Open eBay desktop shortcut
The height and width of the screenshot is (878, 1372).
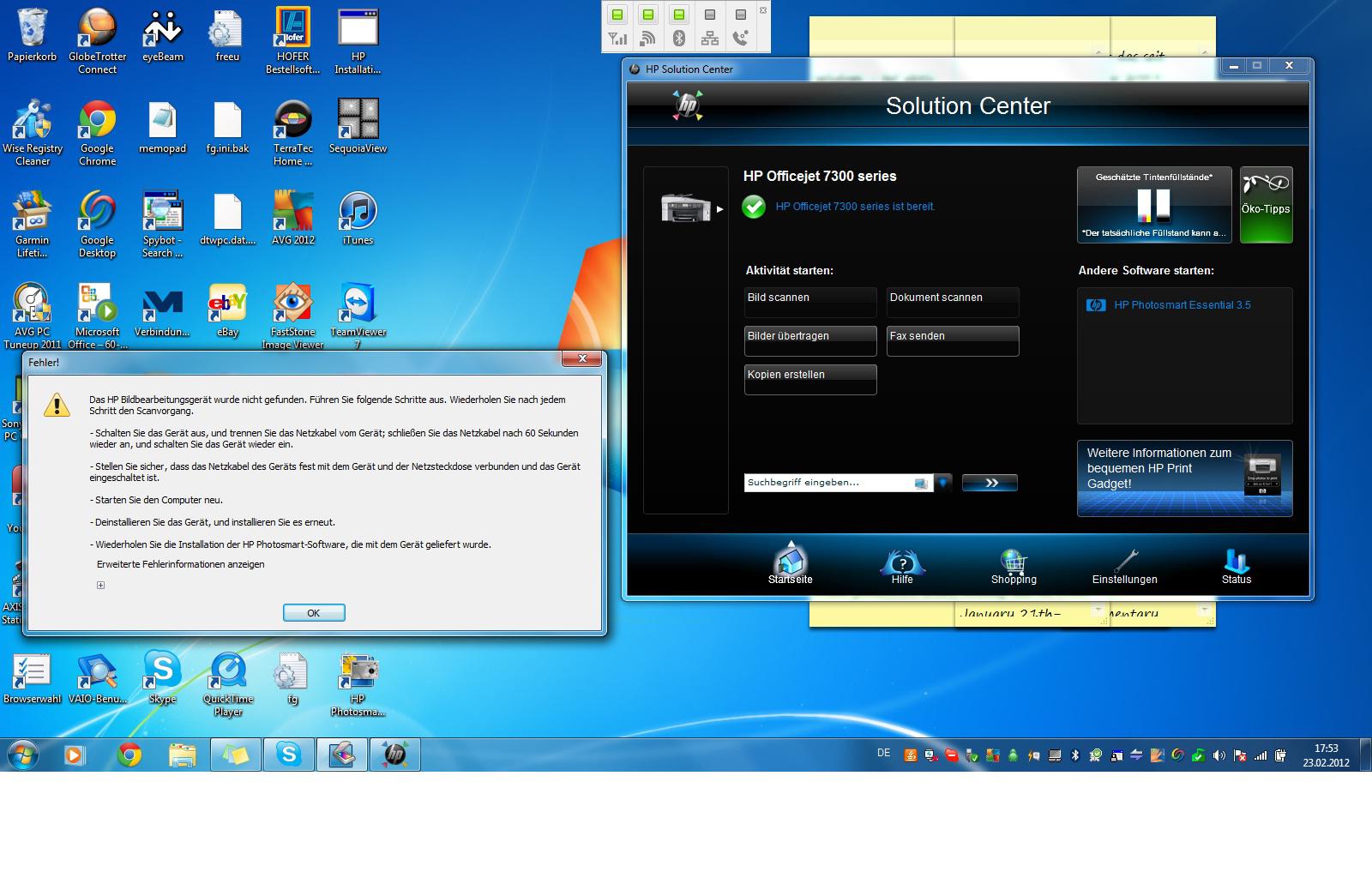227,310
